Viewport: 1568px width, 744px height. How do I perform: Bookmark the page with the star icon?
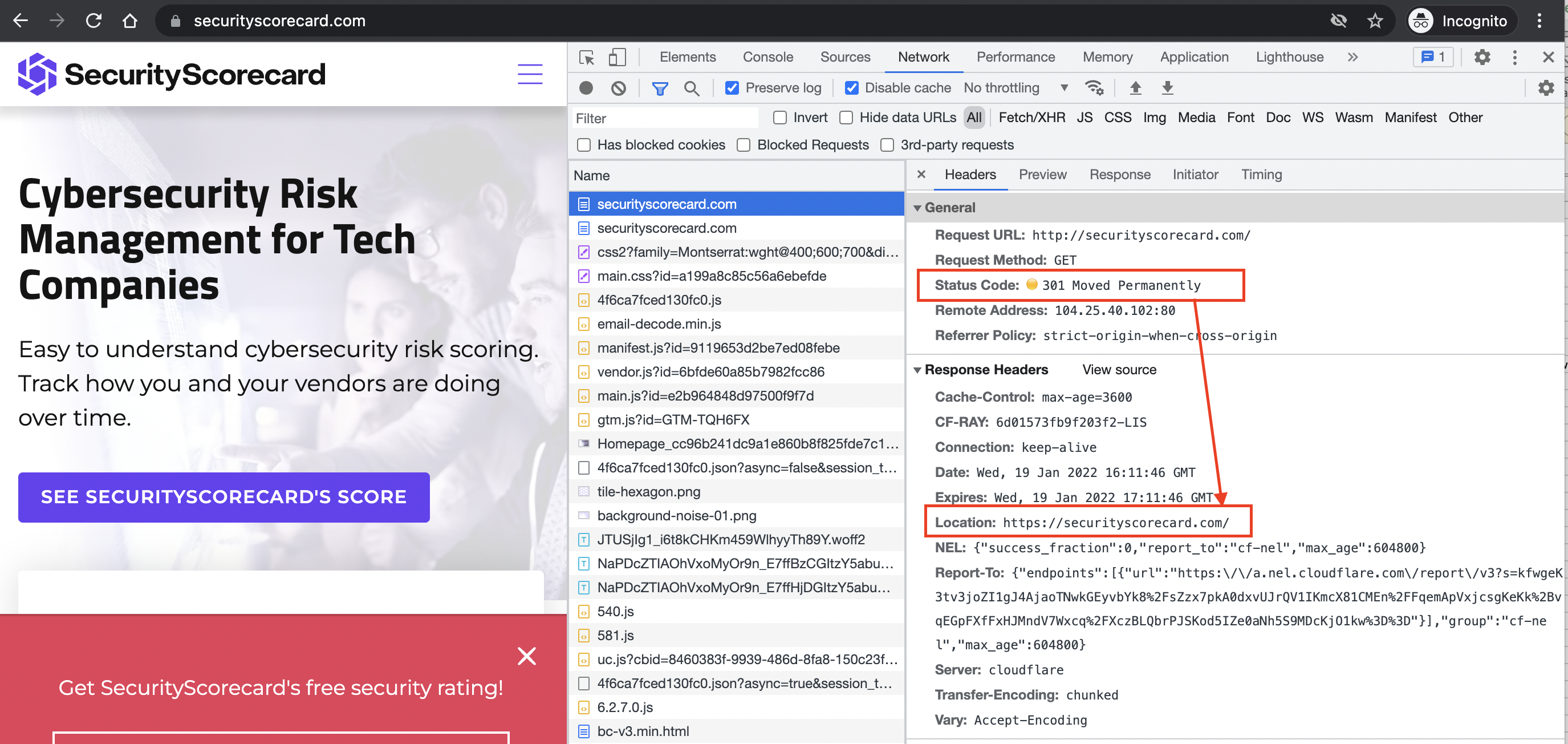[x=1375, y=21]
